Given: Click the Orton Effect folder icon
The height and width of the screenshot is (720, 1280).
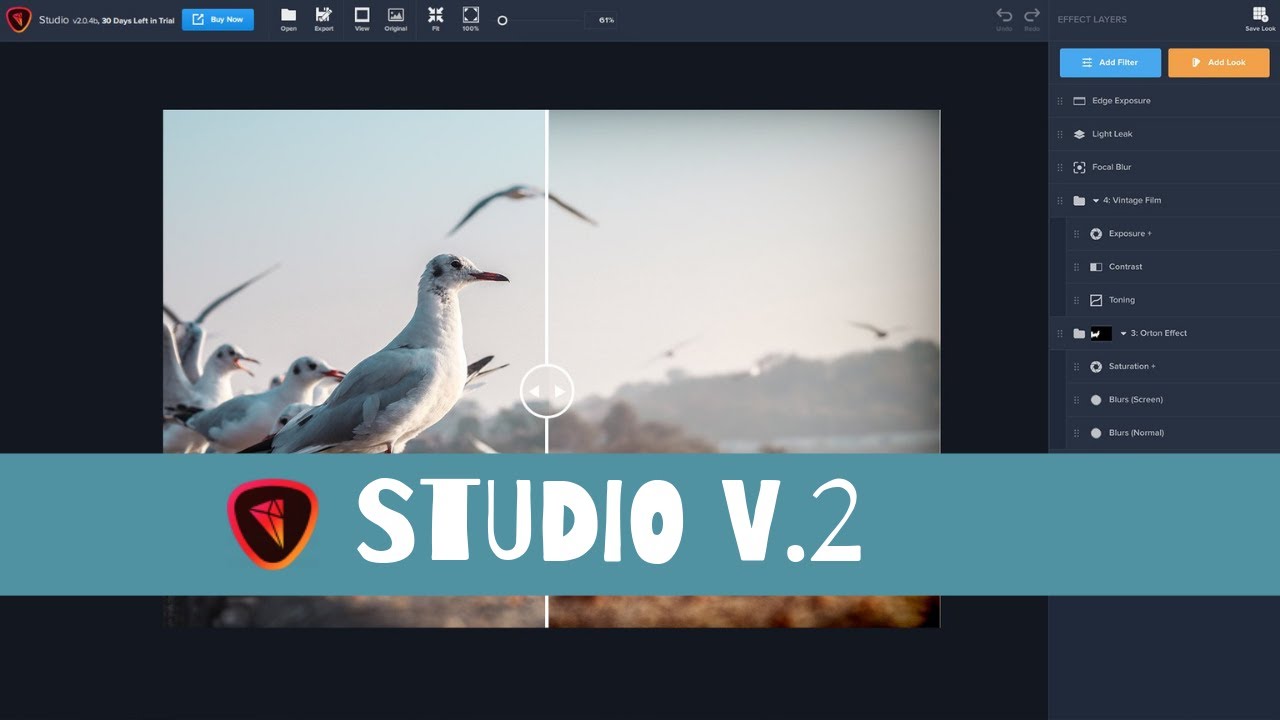Looking at the screenshot, I should click(1079, 333).
